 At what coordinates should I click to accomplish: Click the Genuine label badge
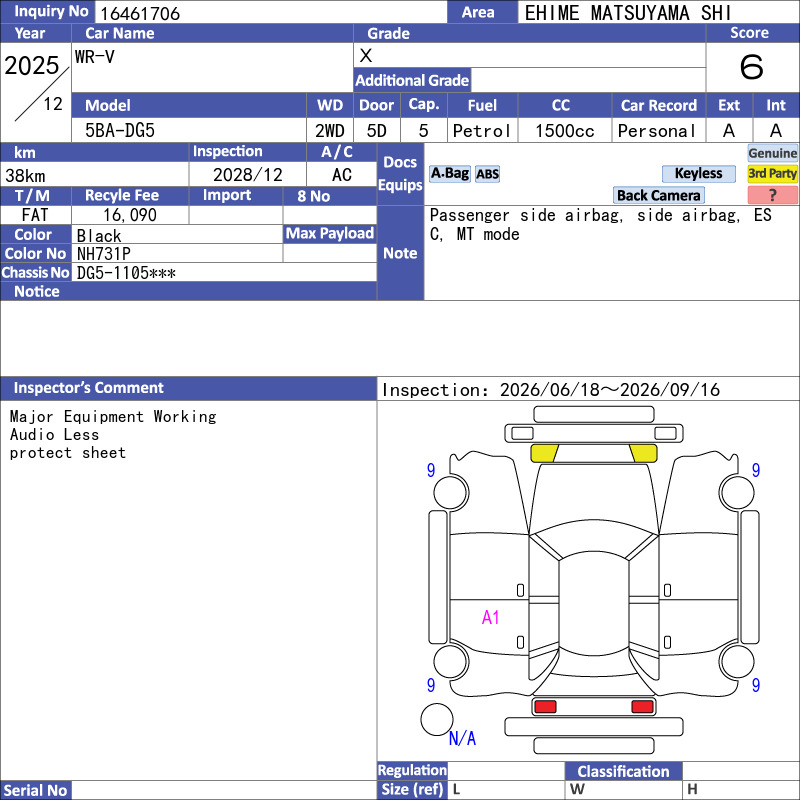click(772, 153)
